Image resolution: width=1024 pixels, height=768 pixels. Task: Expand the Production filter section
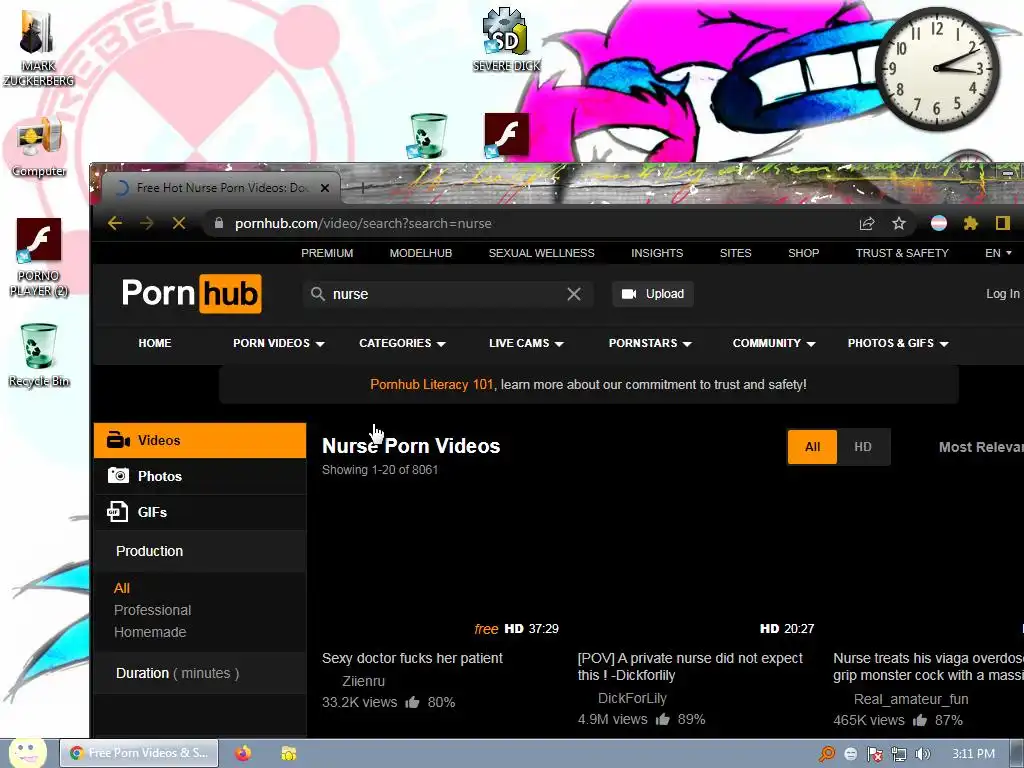point(200,551)
